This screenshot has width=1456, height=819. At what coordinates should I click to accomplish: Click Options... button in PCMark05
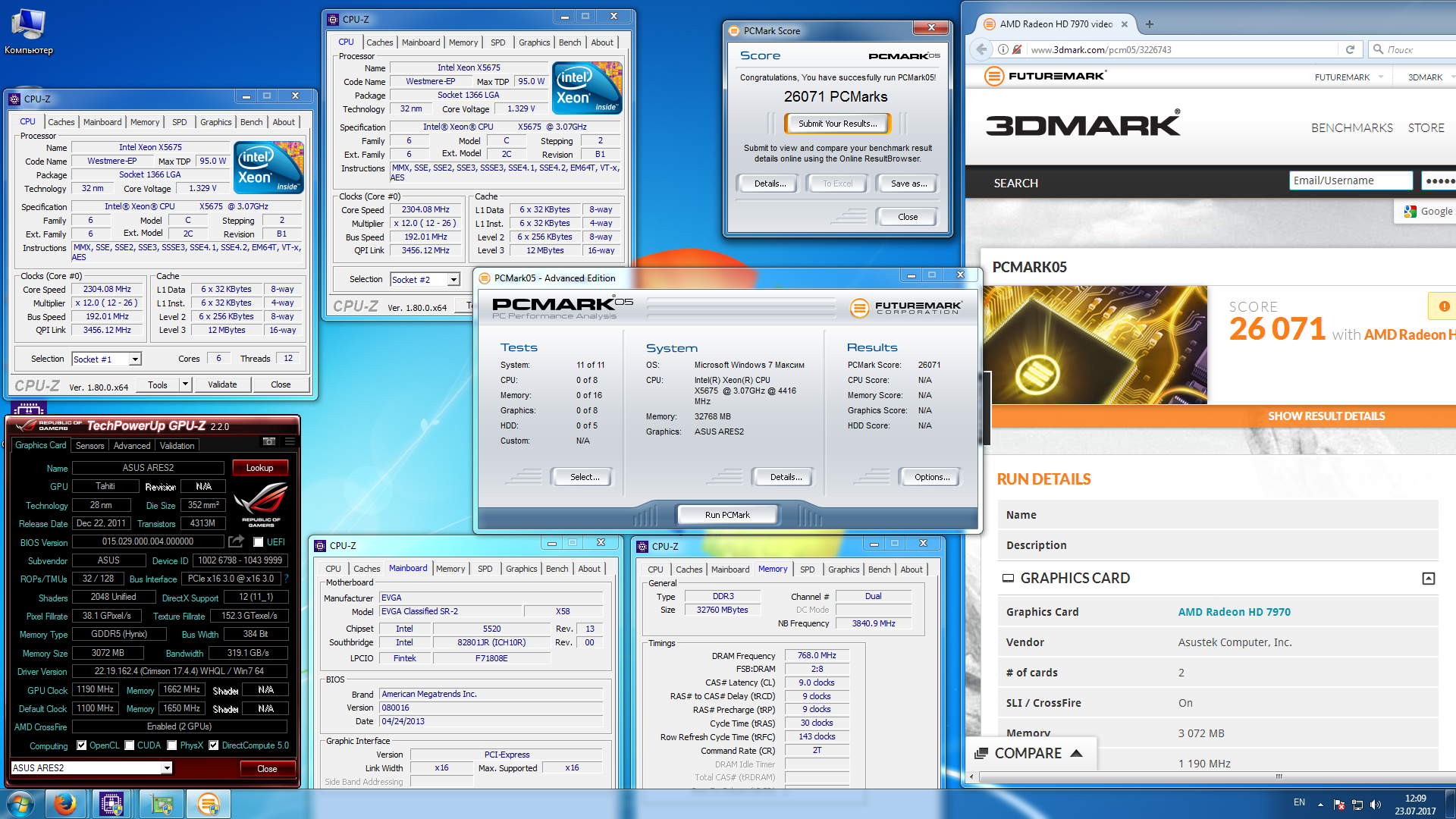tap(931, 477)
